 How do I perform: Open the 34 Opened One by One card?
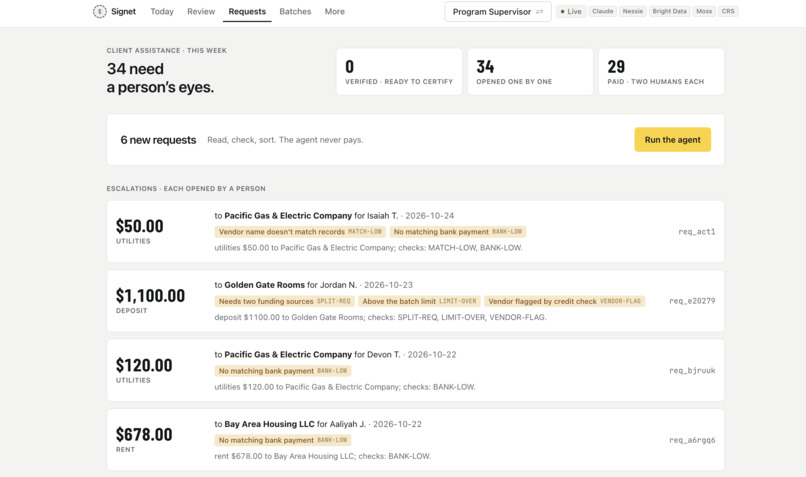[530, 72]
